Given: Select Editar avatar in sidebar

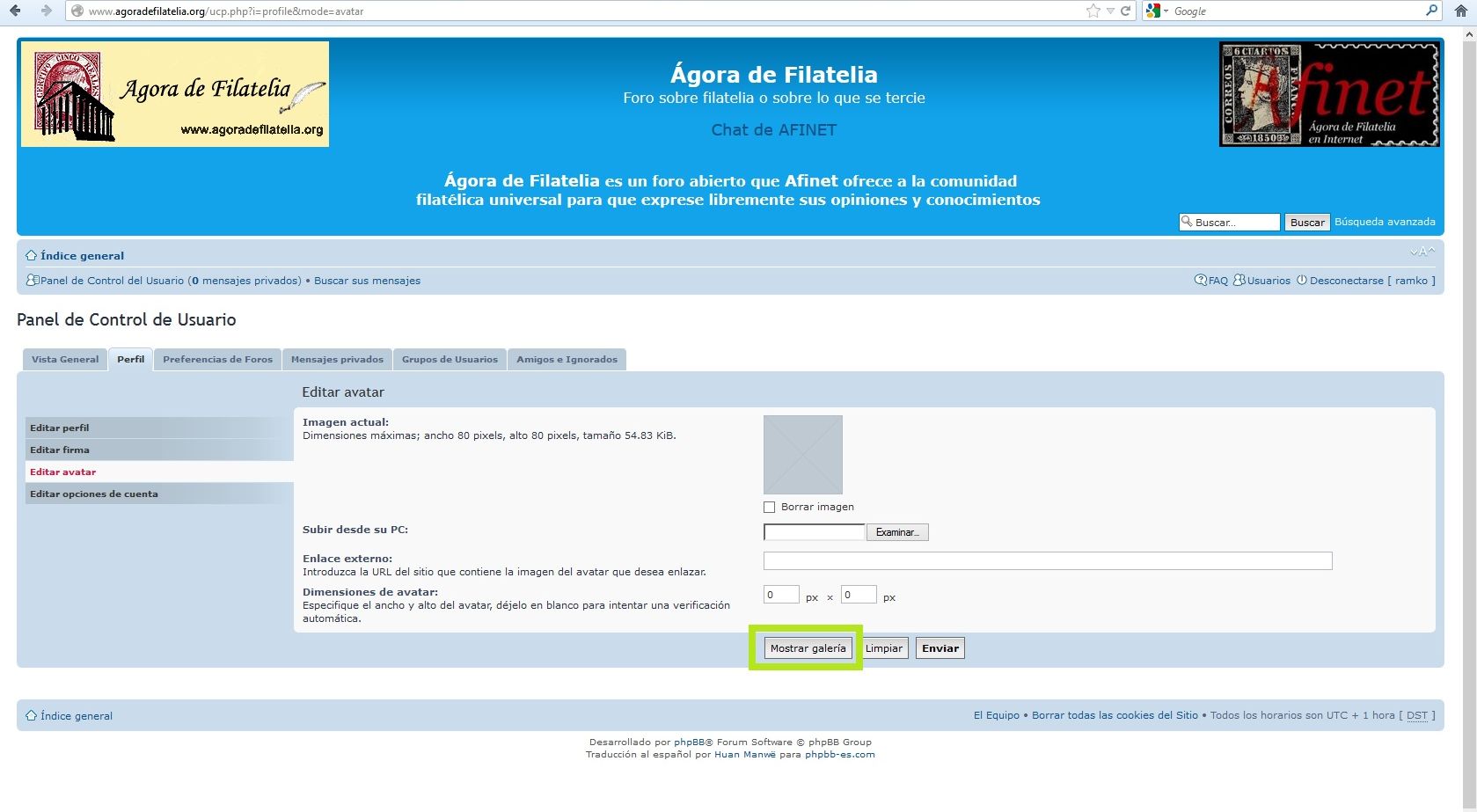Looking at the screenshot, I should pos(159,472).
